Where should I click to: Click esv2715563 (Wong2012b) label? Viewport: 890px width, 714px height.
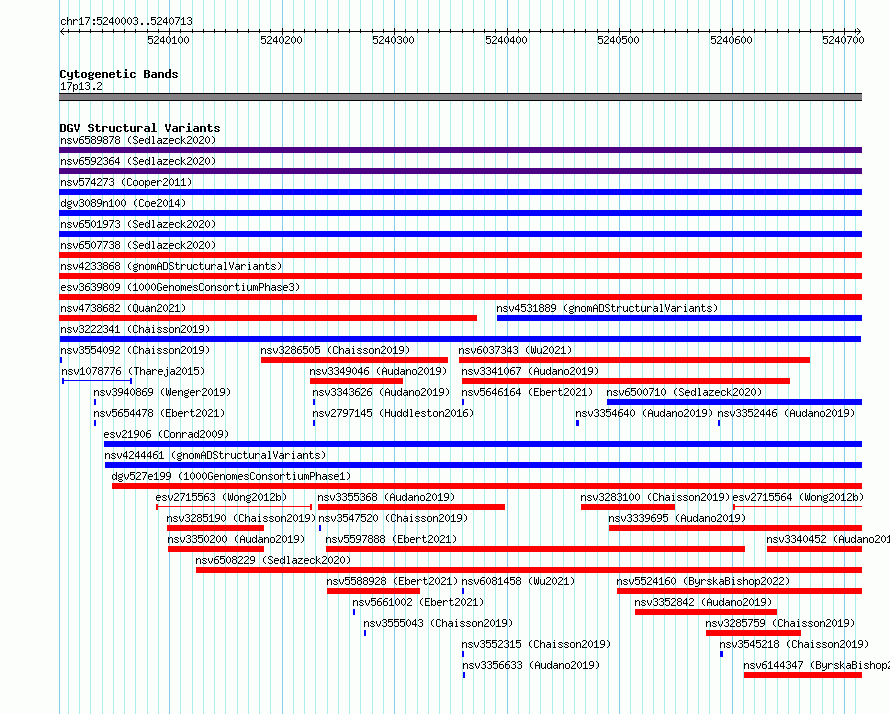(221, 497)
